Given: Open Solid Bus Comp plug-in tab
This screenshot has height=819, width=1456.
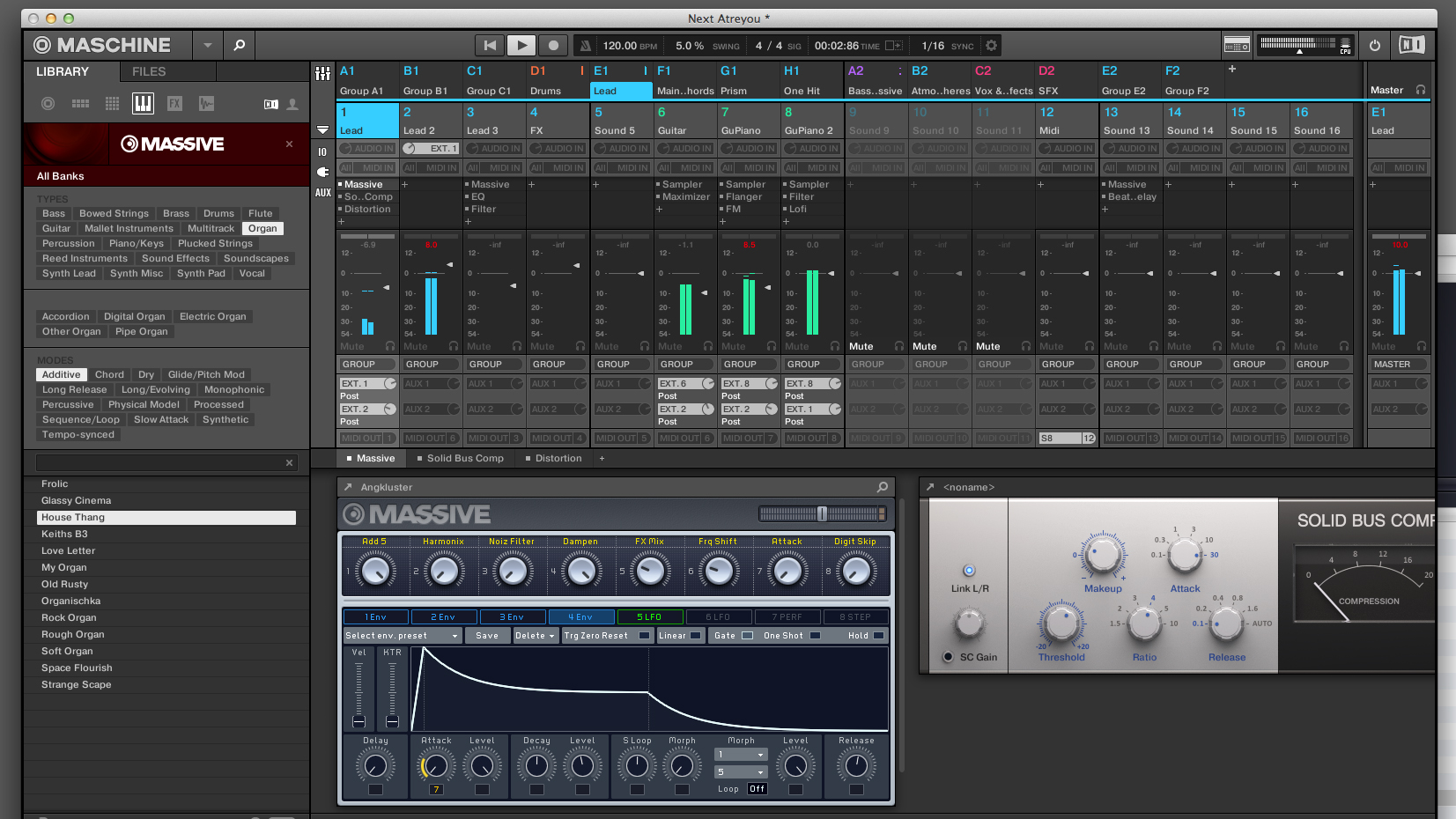Looking at the screenshot, I should click(460, 458).
